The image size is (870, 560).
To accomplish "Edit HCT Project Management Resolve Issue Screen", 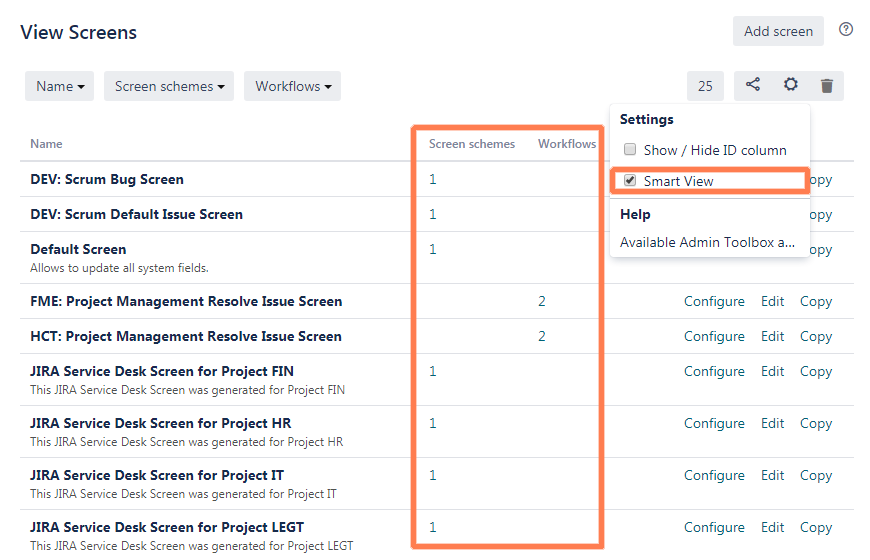I will pos(772,336).
